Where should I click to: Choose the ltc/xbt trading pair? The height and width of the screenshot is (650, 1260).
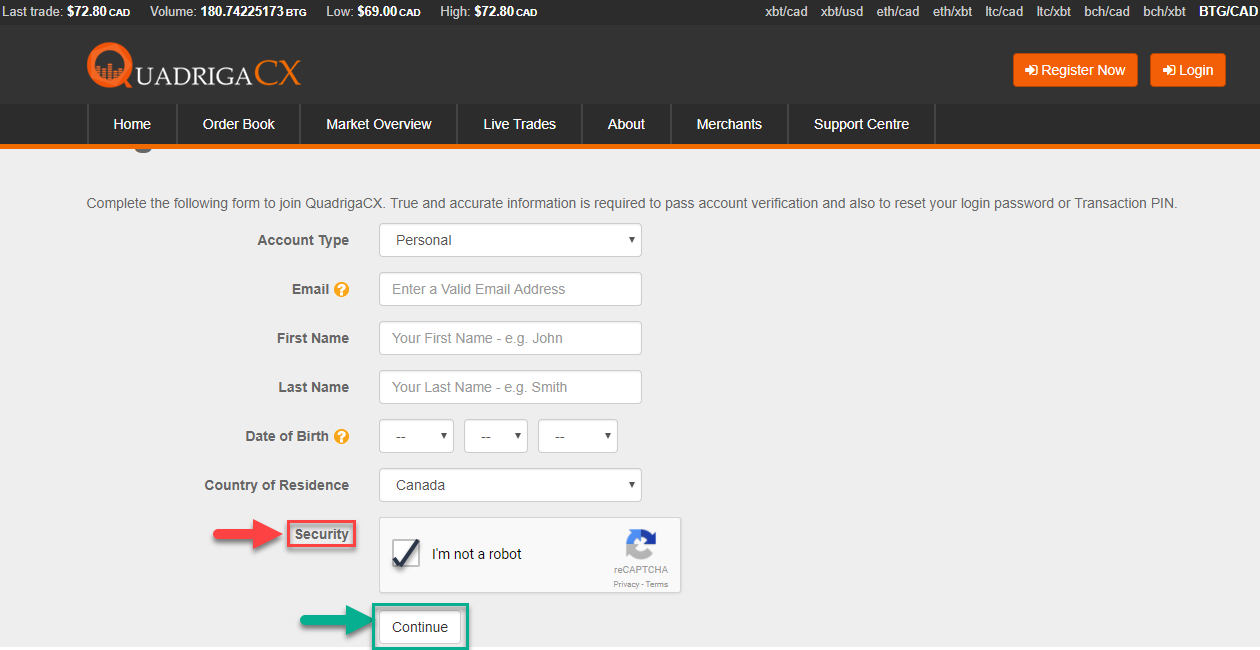pos(1054,12)
